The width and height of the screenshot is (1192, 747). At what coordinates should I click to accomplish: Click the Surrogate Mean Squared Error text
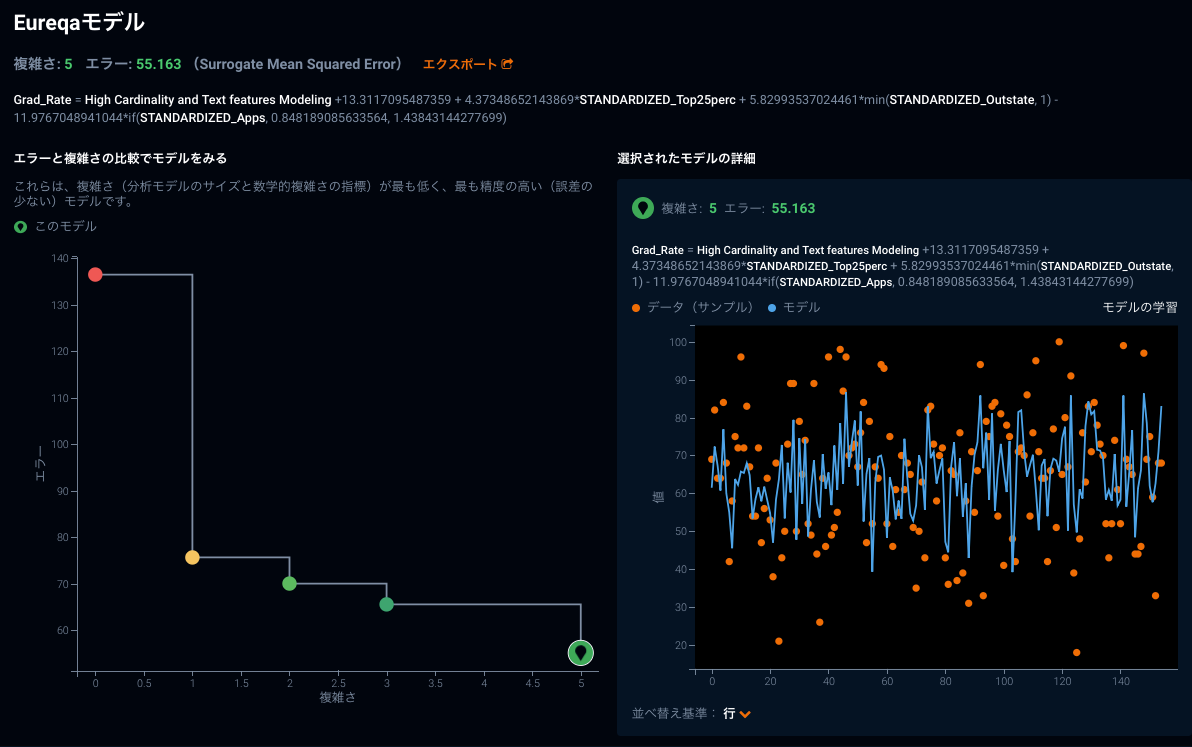click(299, 64)
